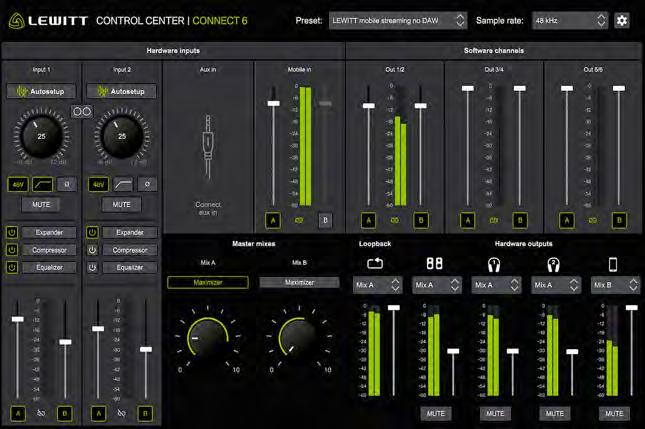Toggle Input 2 Expander power icon
The height and width of the screenshot is (429, 645).
point(92,232)
